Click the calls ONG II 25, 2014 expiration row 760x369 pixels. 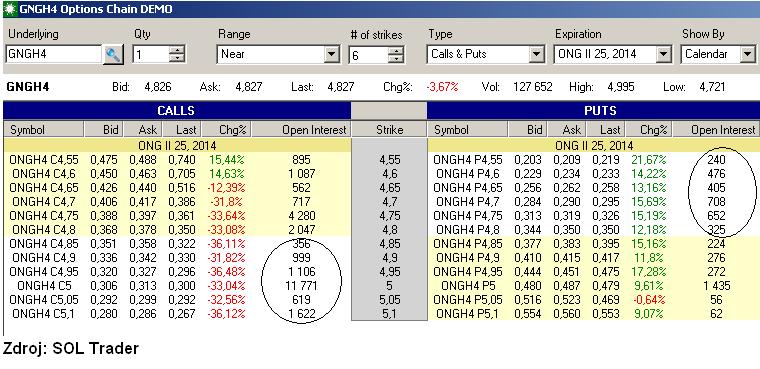(176, 145)
